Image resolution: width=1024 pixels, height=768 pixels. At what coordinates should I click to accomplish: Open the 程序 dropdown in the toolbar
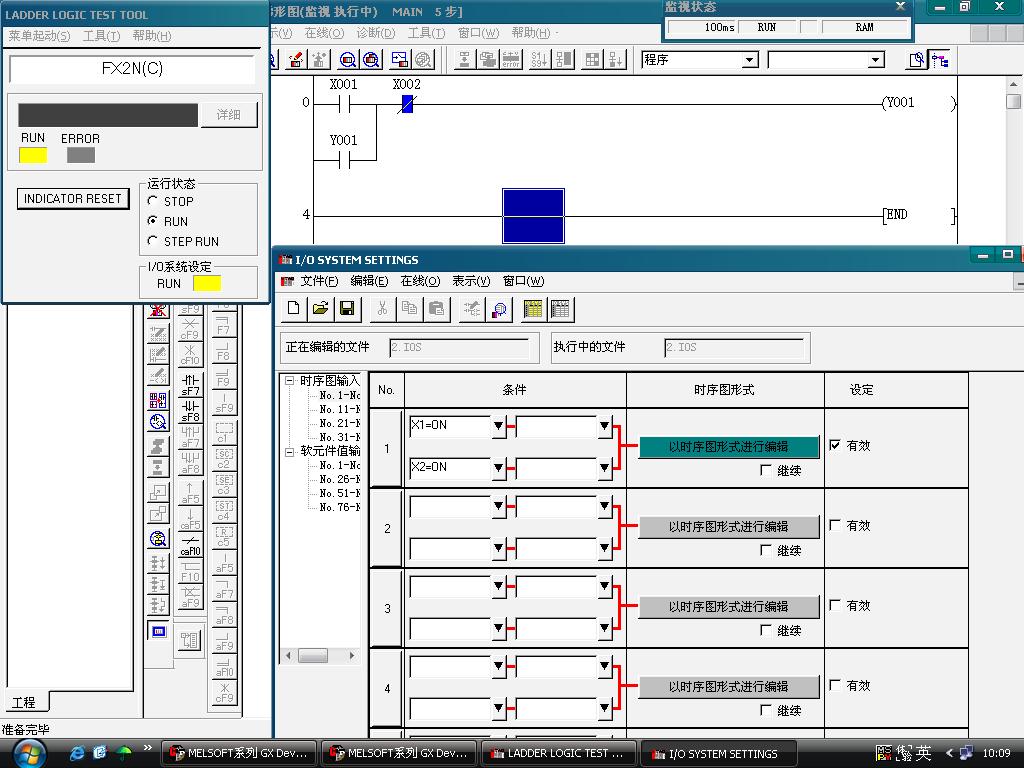749,60
